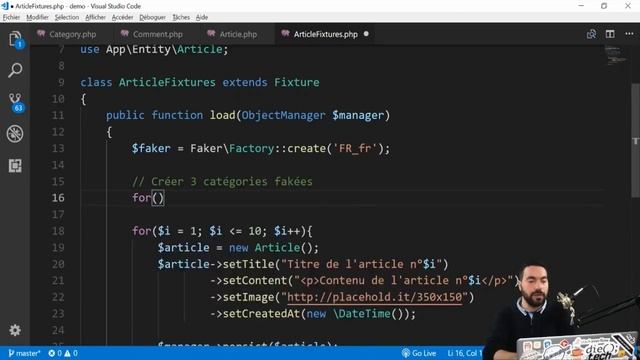640x360 pixels.
Task: Open the Modifier menu
Action: click(x=37, y=17)
